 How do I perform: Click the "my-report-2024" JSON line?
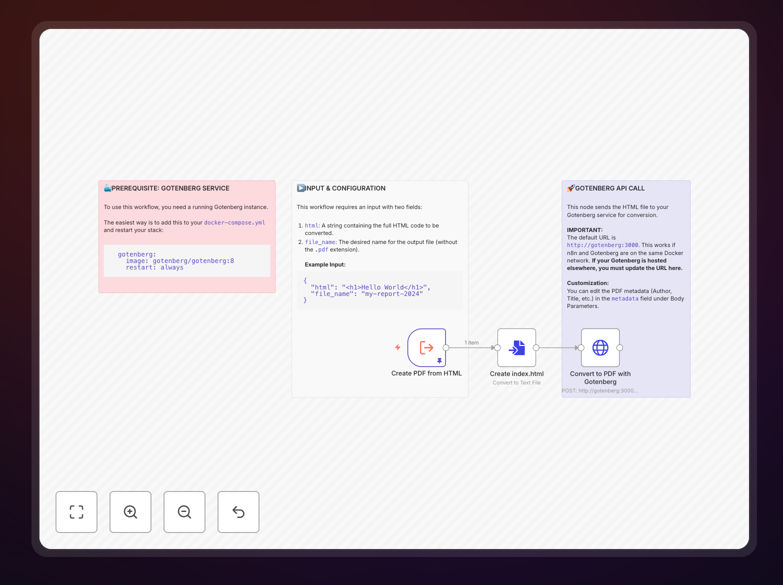pyautogui.click(x=367, y=294)
